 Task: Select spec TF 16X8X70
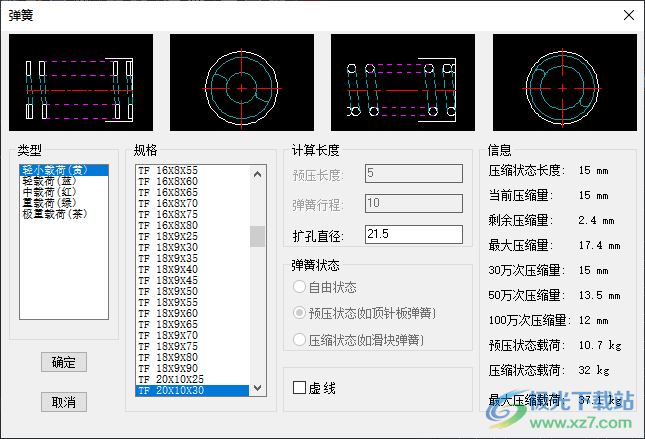pyautogui.click(x=193, y=203)
